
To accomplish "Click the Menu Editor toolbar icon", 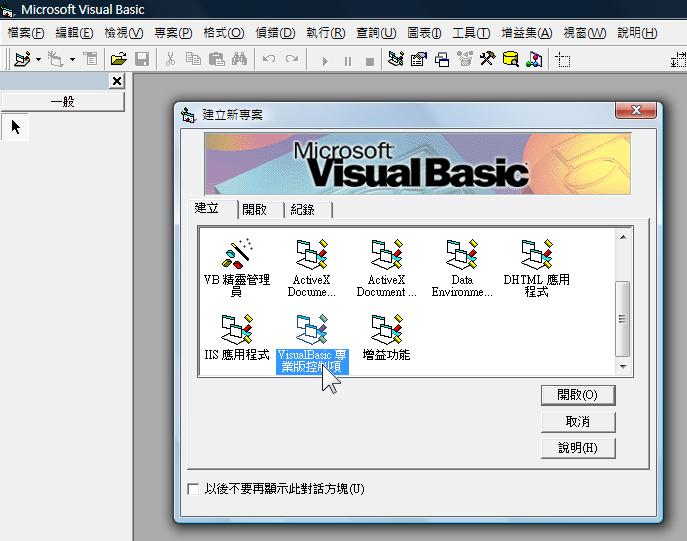I will pyautogui.click(x=91, y=59).
